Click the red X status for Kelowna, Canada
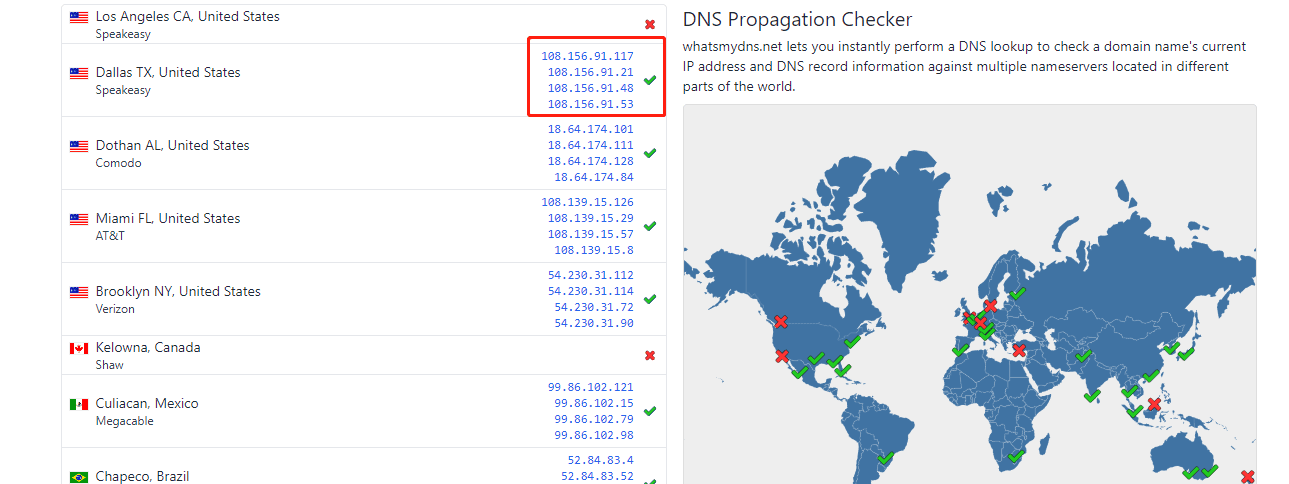 click(650, 355)
